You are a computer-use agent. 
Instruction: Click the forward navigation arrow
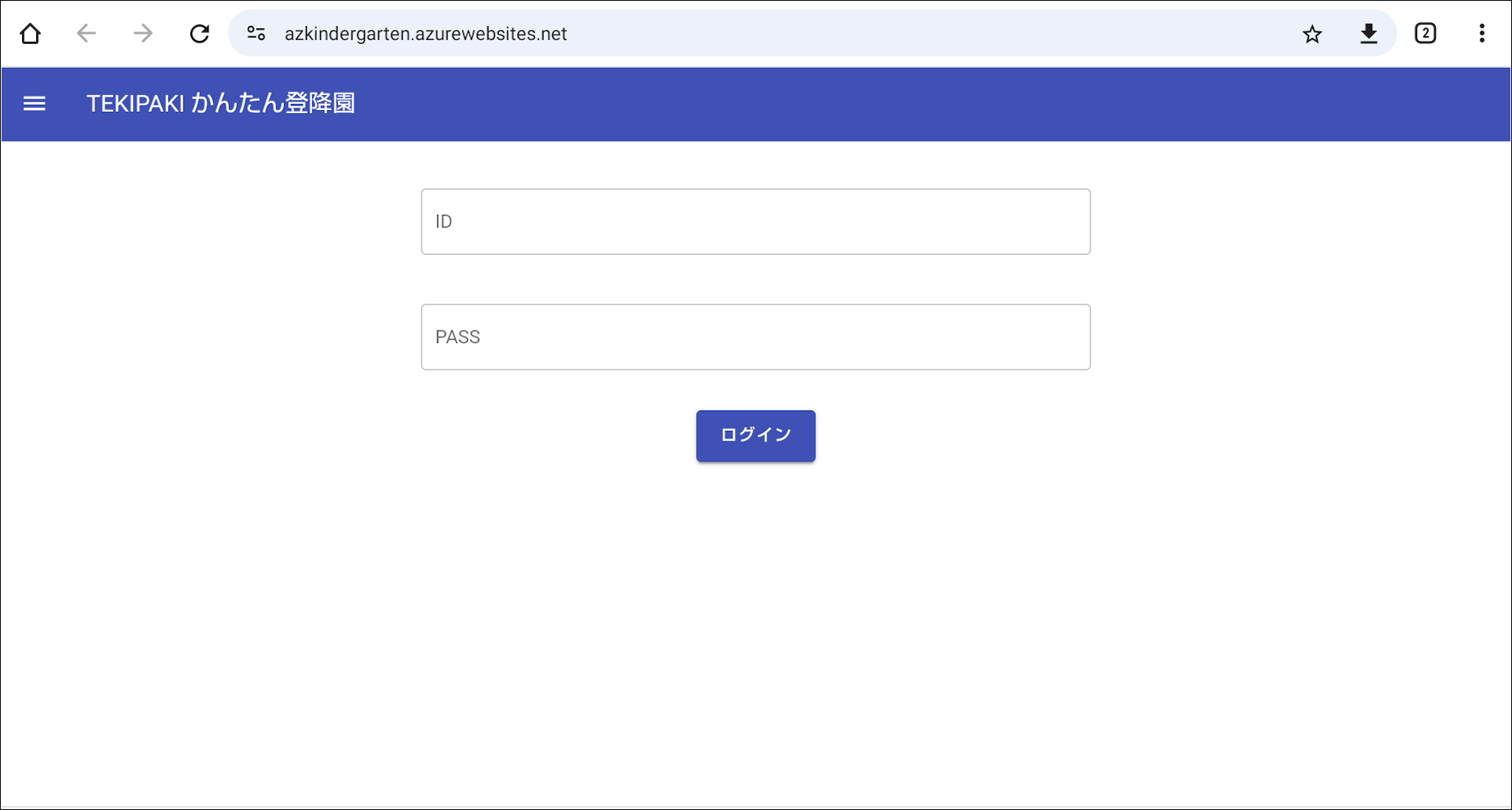point(143,34)
